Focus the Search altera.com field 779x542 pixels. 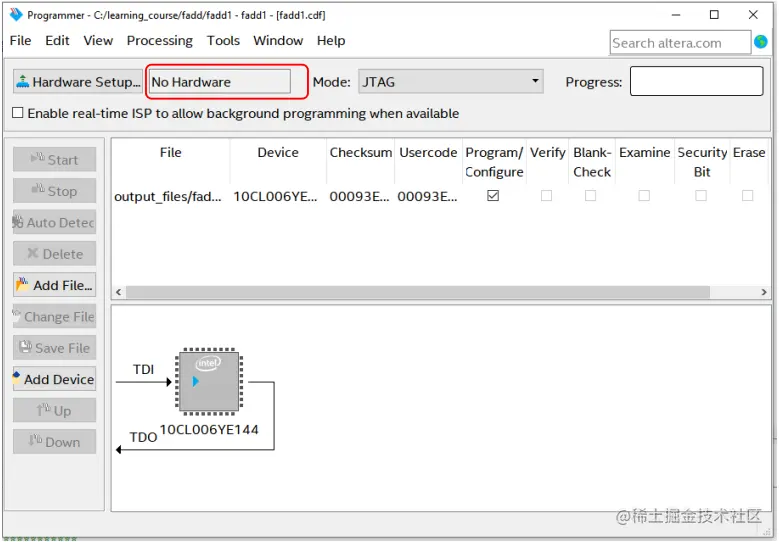(x=680, y=43)
